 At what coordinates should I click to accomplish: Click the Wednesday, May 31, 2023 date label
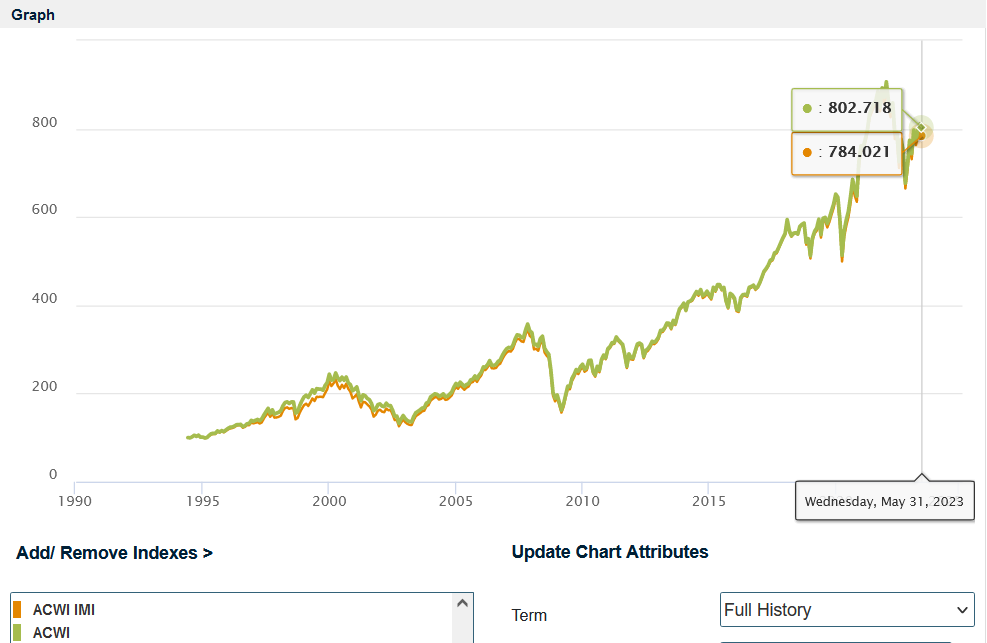pos(884,501)
